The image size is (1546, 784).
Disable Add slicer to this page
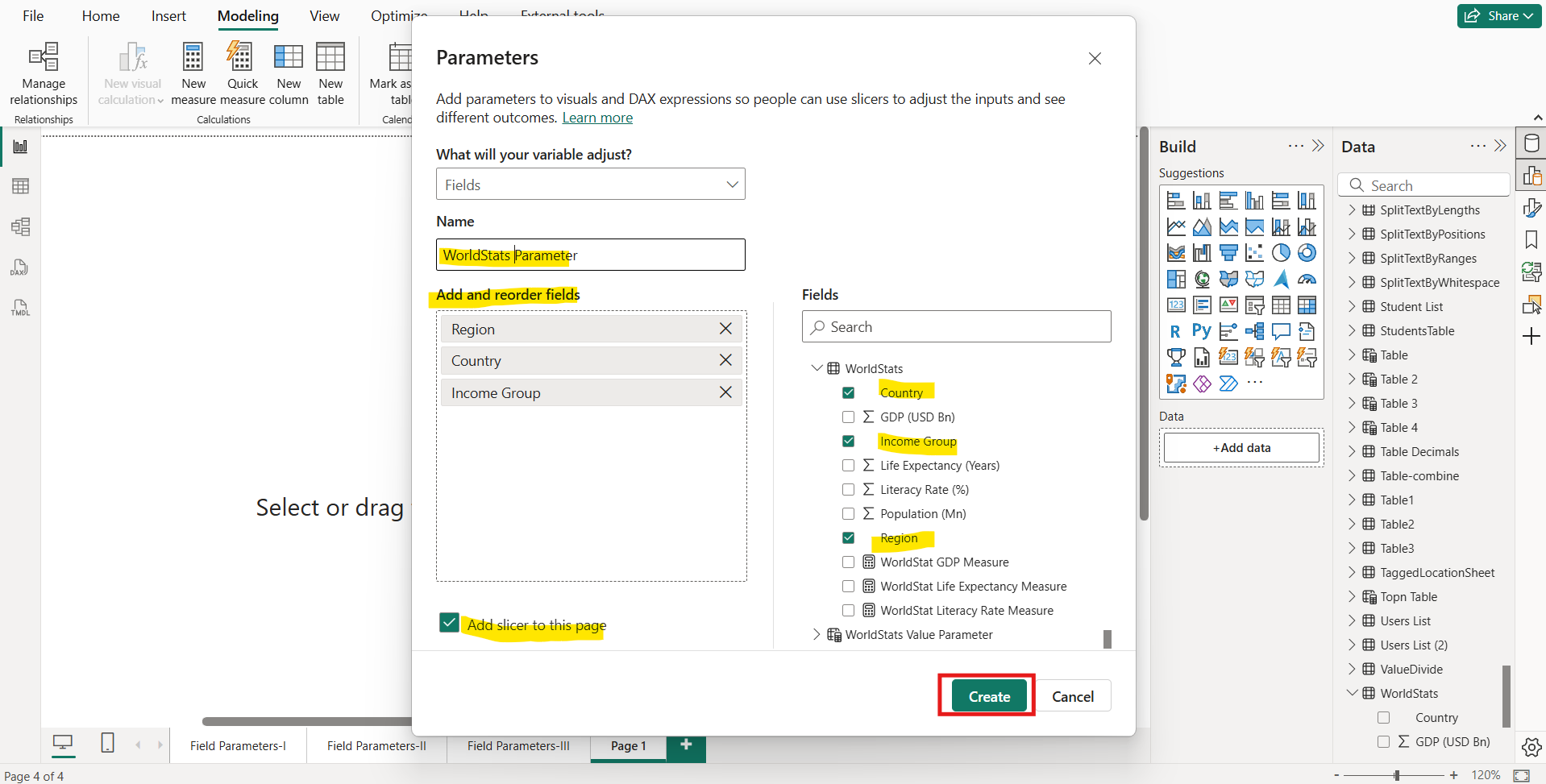[x=449, y=622]
